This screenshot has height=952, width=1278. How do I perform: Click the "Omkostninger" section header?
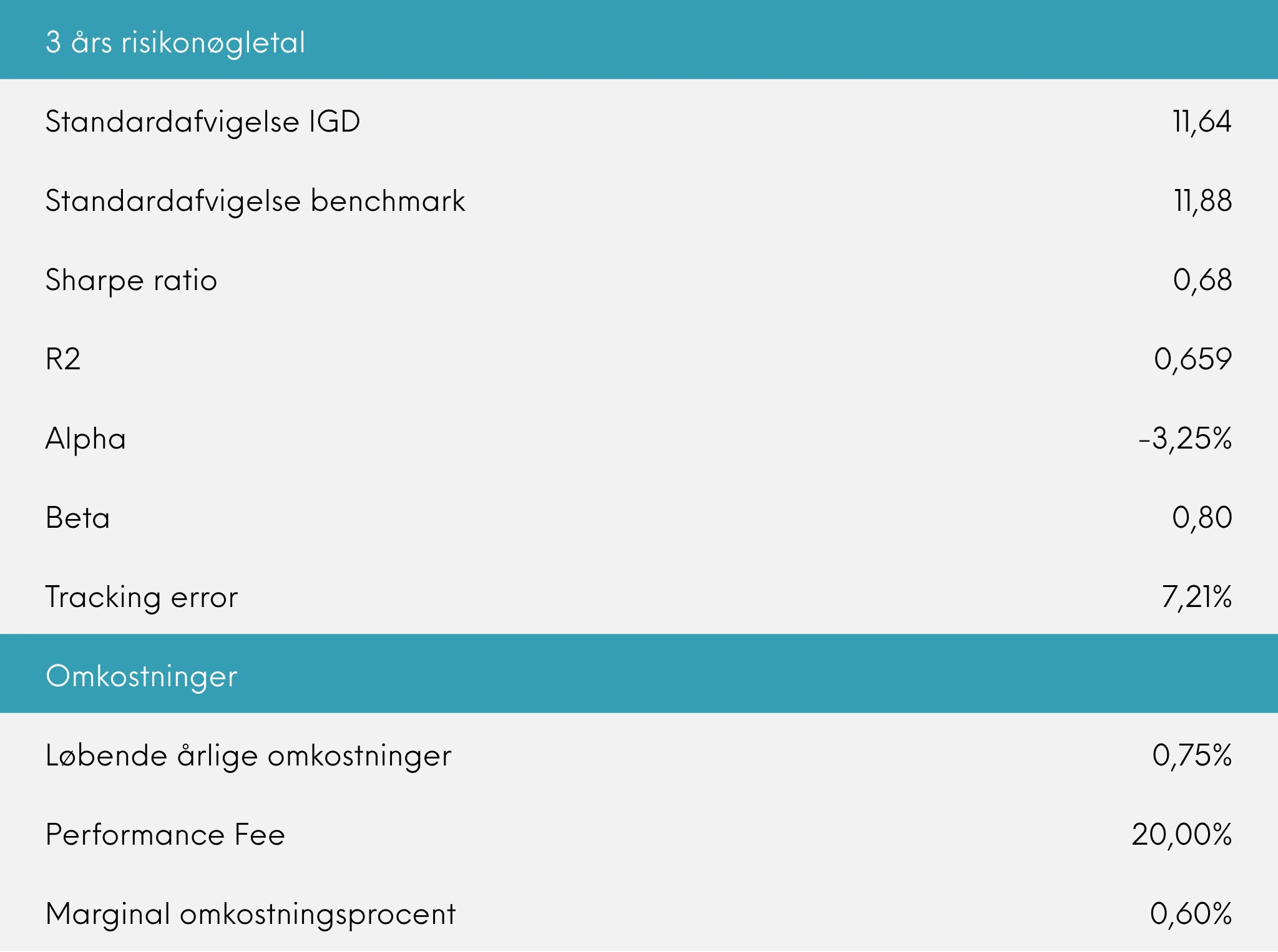[x=142, y=676]
